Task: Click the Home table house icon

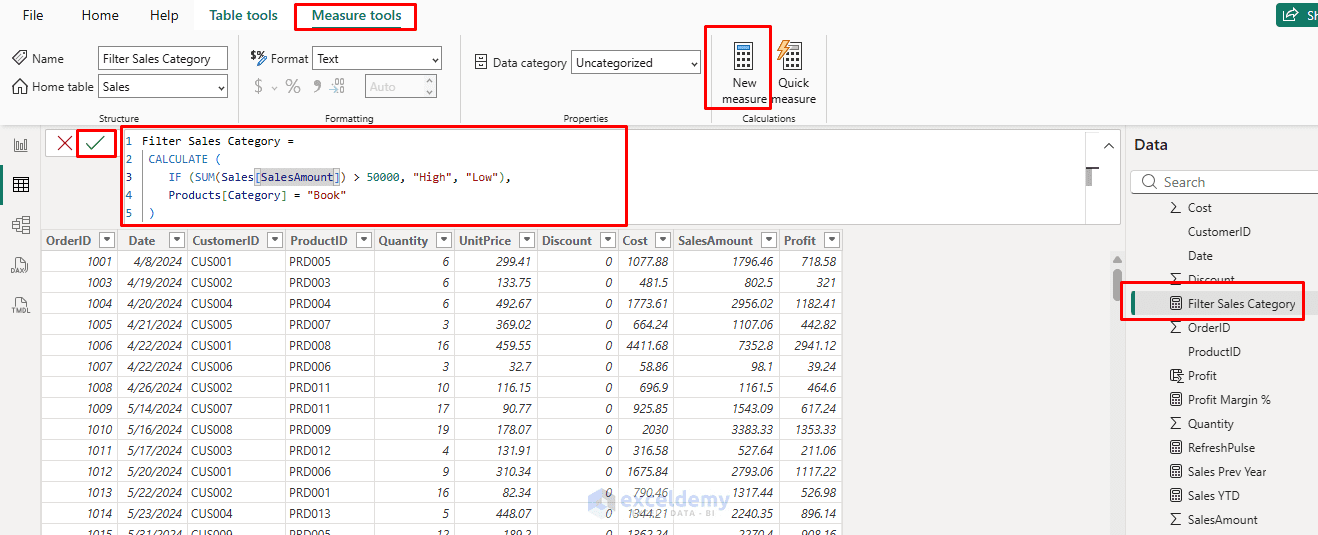Action: [x=20, y=87]
